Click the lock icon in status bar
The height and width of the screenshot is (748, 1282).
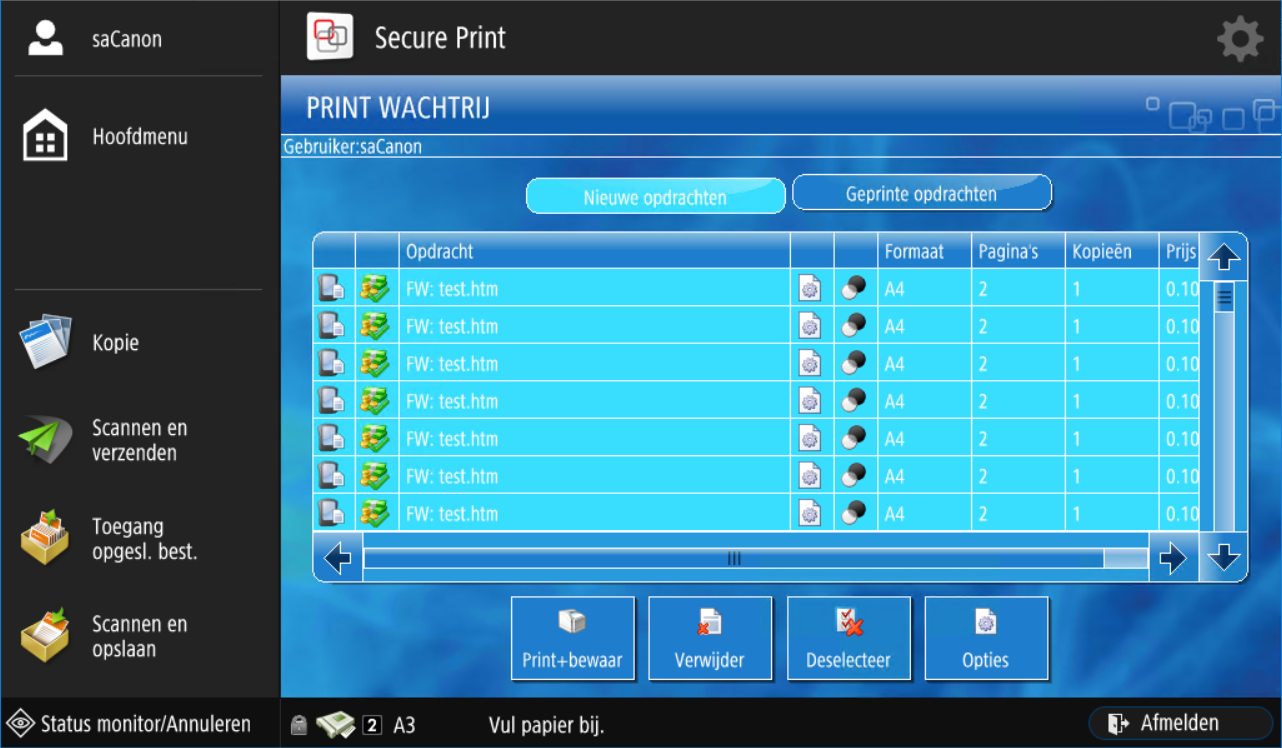point(297,725)
